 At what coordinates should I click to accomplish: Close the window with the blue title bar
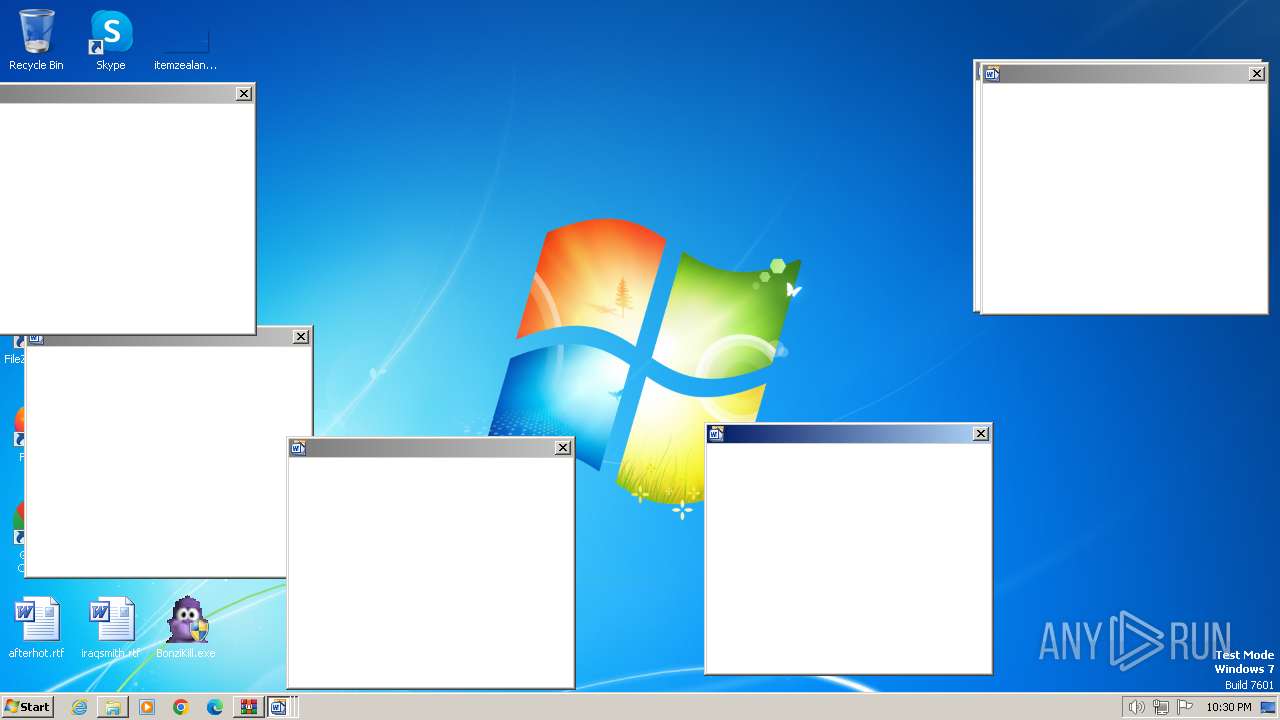(981, 433)
